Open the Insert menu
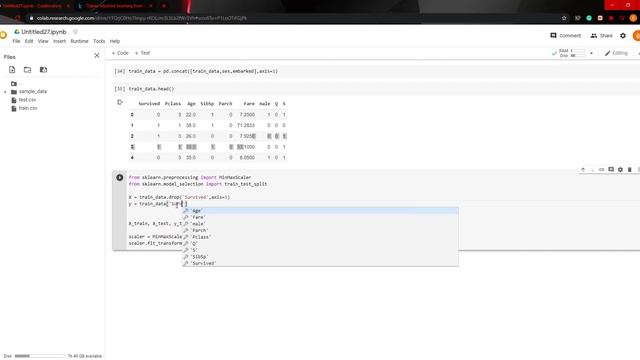The width and height of the screenshot is (640, 360). tap(60, 41)
